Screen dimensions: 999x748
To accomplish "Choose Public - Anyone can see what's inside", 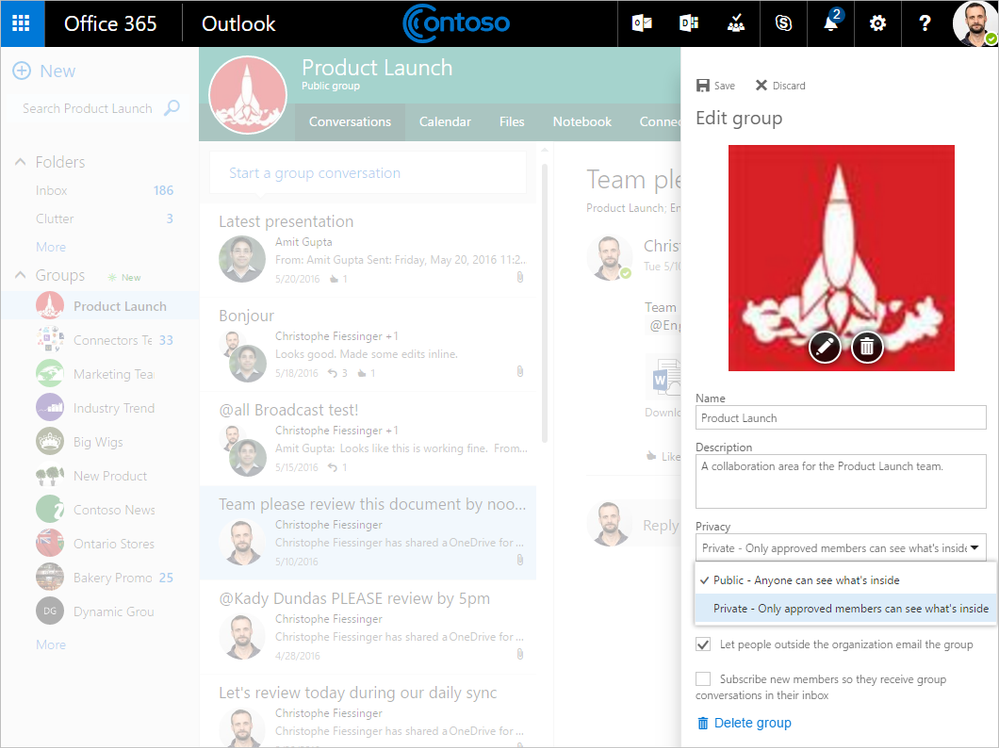I will tap(845, 580).
